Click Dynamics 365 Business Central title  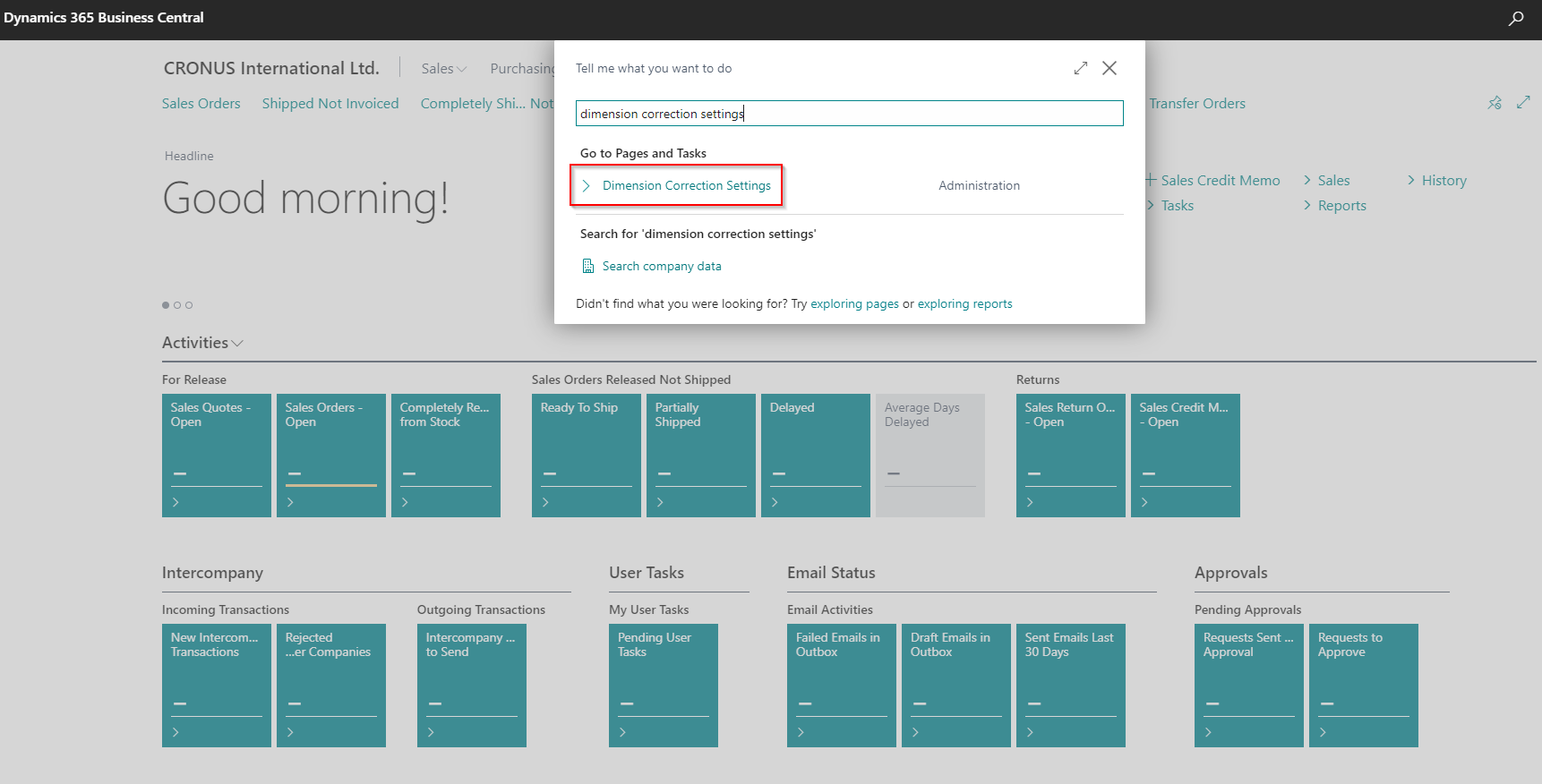point(104,18)
